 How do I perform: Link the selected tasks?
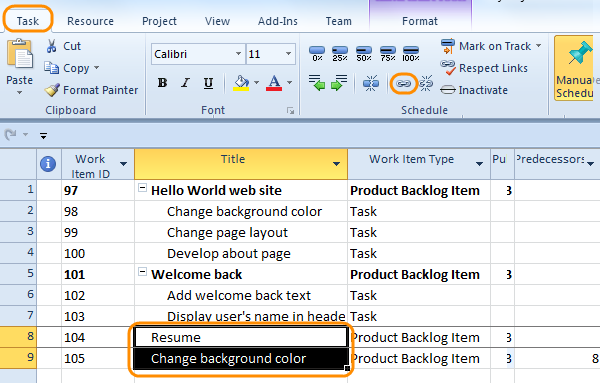pyautogui.click(x=403, y=83)
